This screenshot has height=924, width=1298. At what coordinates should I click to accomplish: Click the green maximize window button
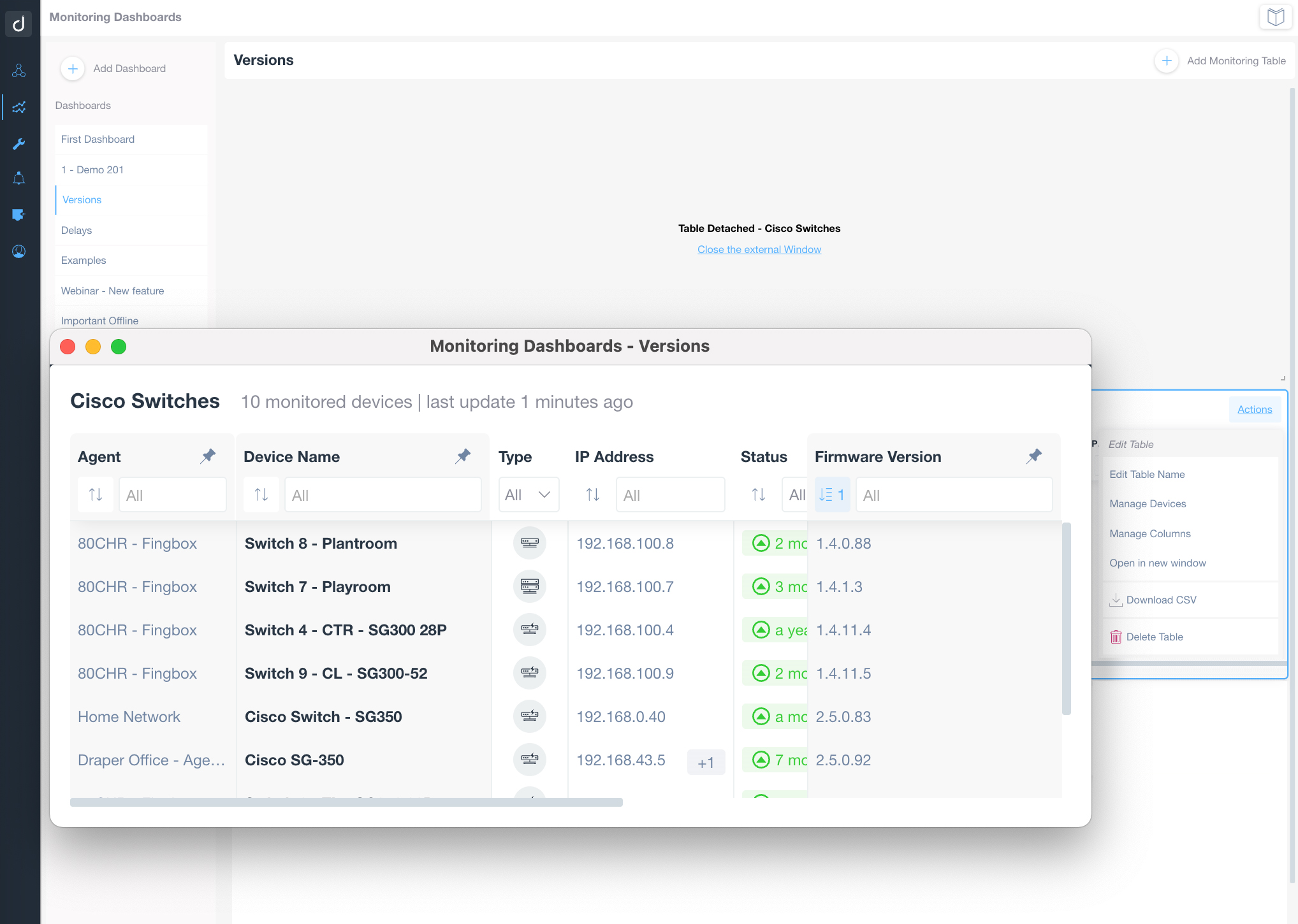[119, 346]
